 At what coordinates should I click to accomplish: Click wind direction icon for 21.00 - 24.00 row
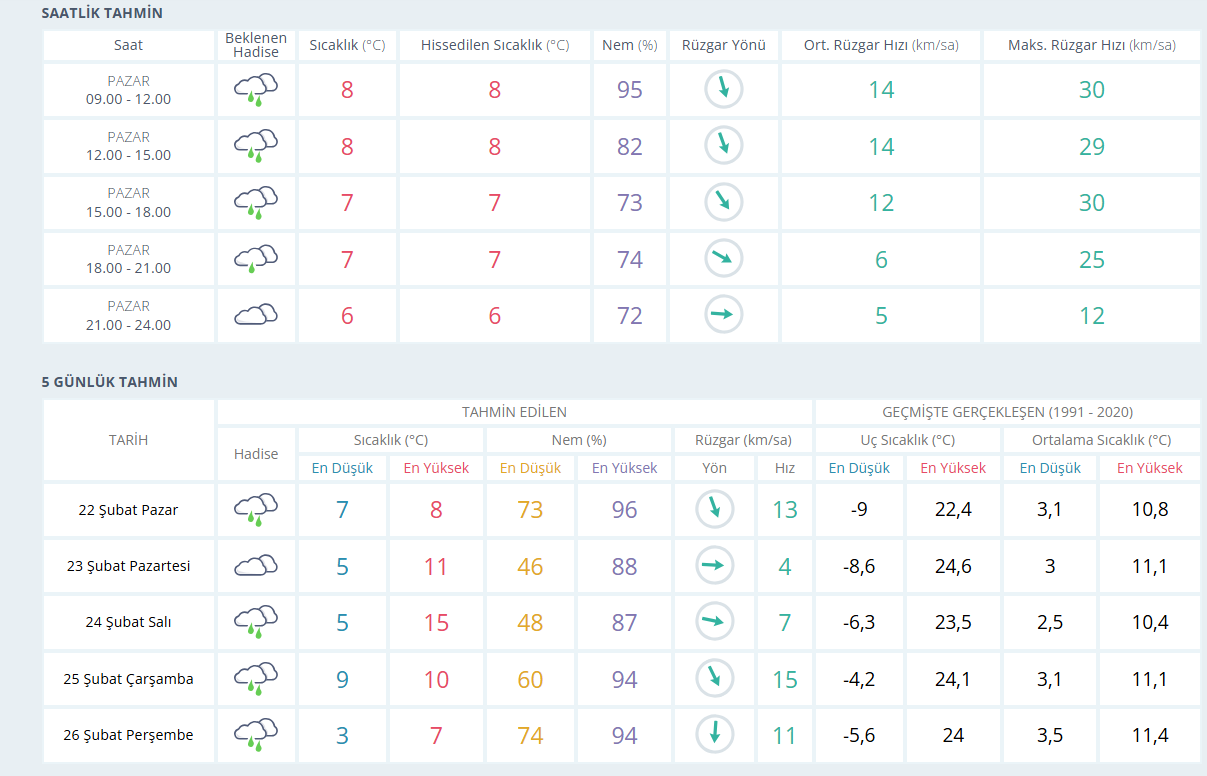click(x=724, y=315)
